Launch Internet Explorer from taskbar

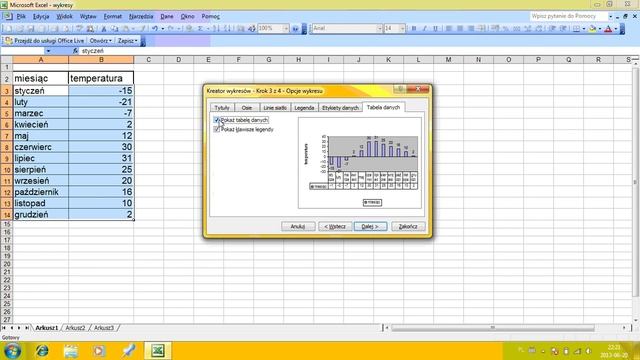pyautogui.click(x=42, y=351)
